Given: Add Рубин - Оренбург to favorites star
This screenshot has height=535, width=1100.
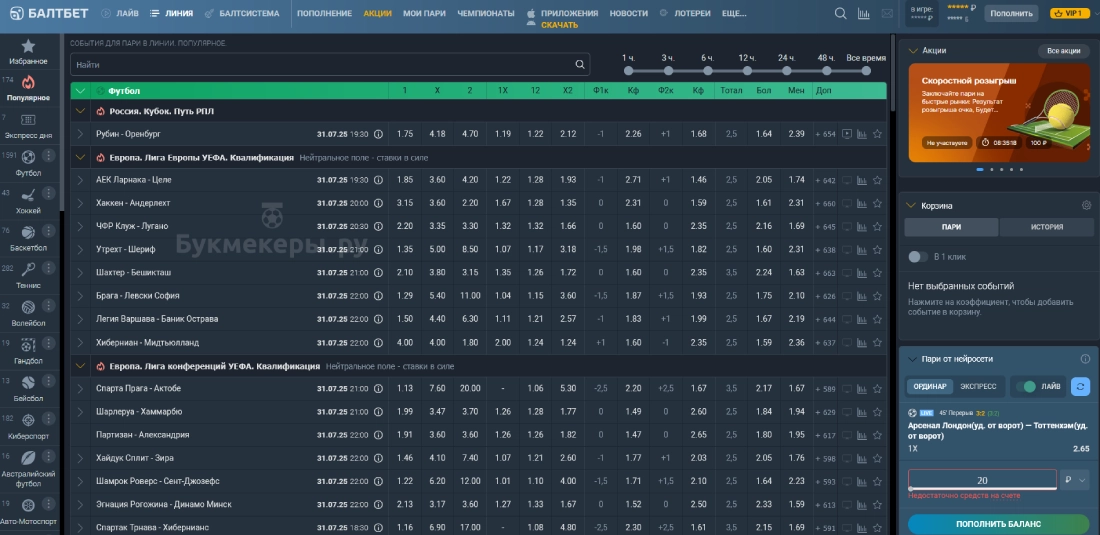Looking at the screenshot, I should click(x=878, y=134).
